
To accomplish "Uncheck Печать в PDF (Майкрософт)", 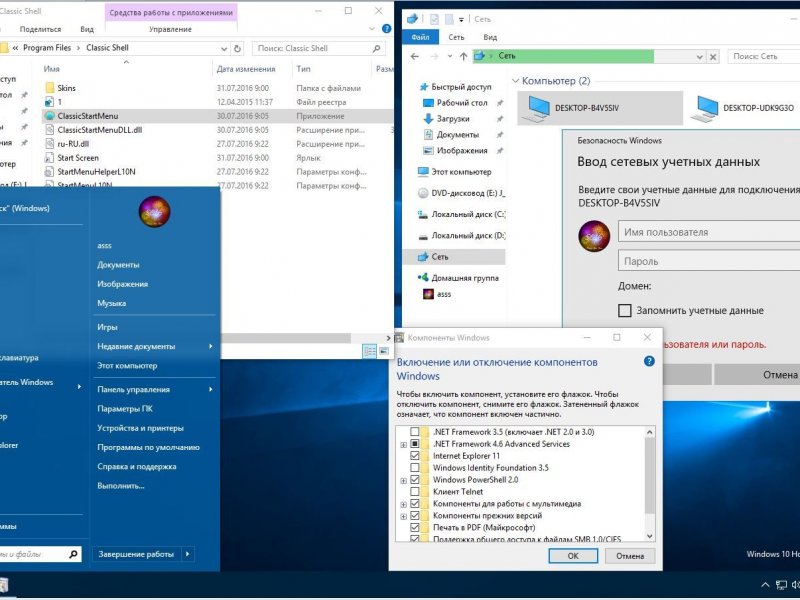I will pos(415,528).
